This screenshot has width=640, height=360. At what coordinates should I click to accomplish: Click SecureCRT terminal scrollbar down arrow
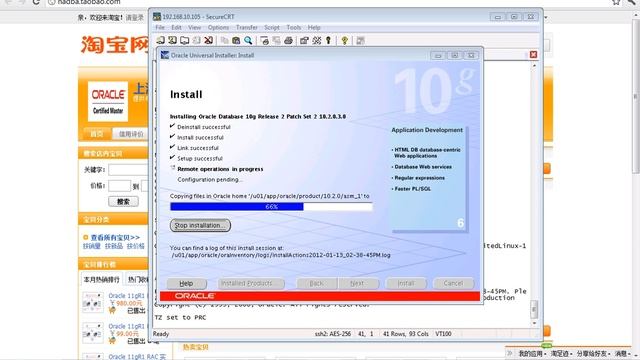(x=534, y=323)
